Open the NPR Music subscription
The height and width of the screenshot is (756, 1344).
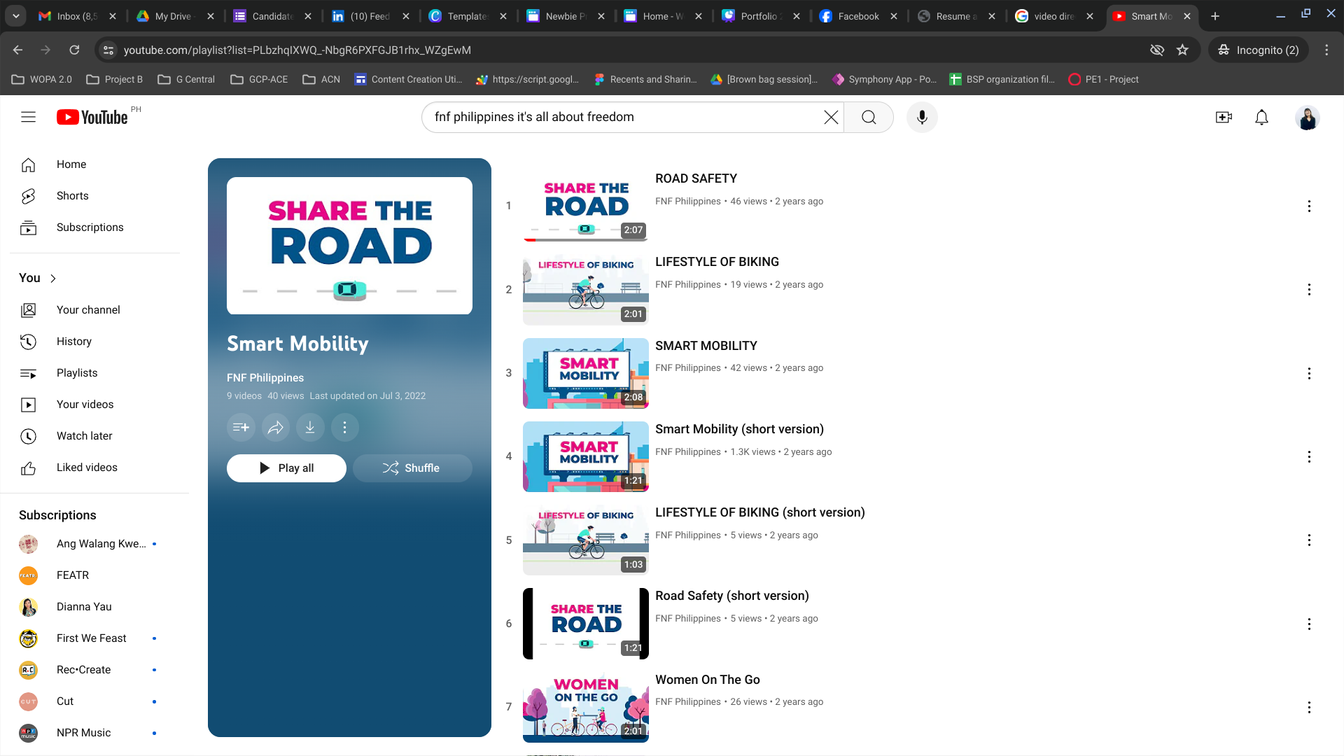click(94, 733)
